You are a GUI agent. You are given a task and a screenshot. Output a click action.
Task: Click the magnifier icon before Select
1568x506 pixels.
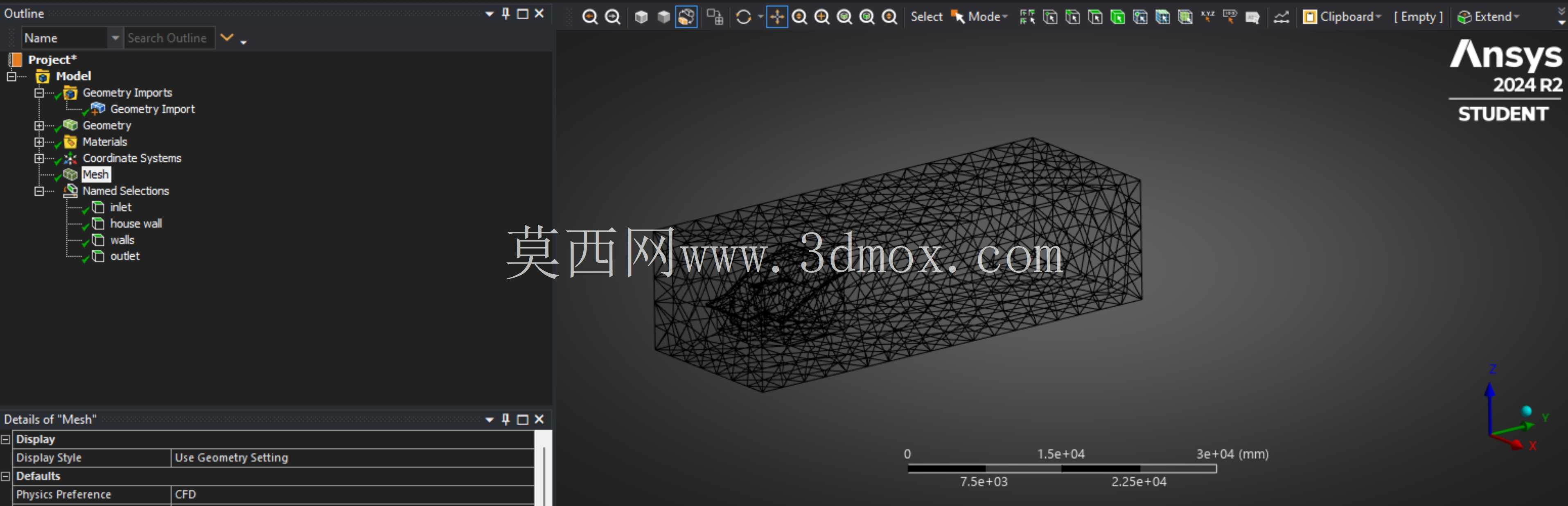[889, 17]
